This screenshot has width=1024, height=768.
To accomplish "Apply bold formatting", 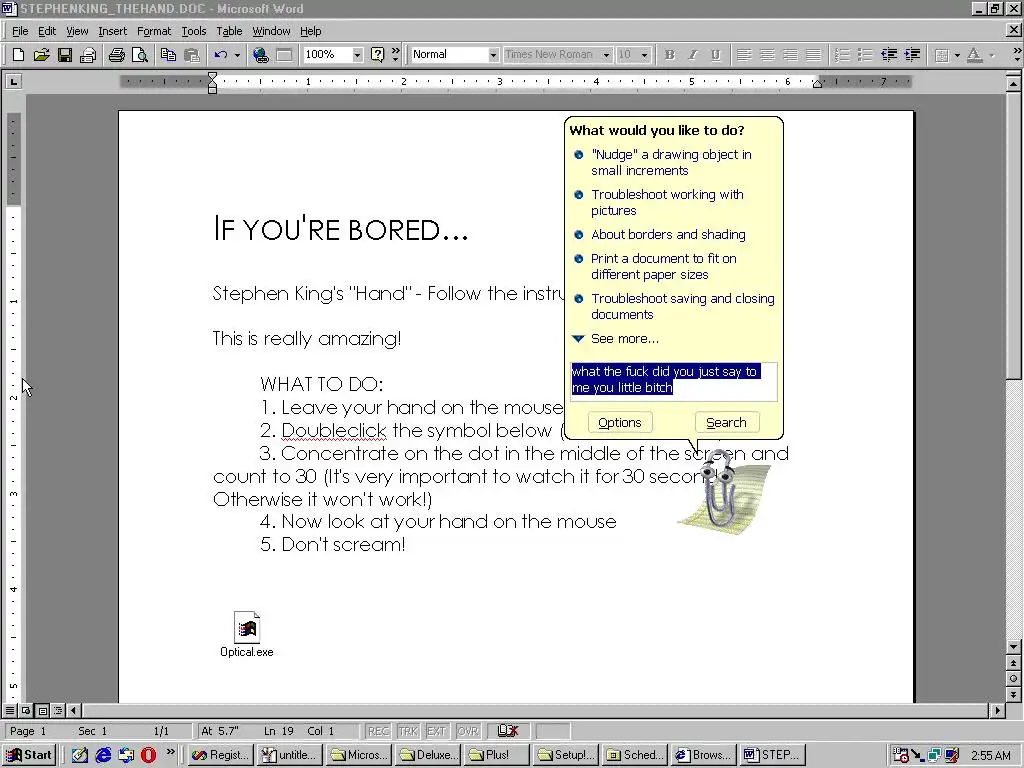I will tap(669, 55).
